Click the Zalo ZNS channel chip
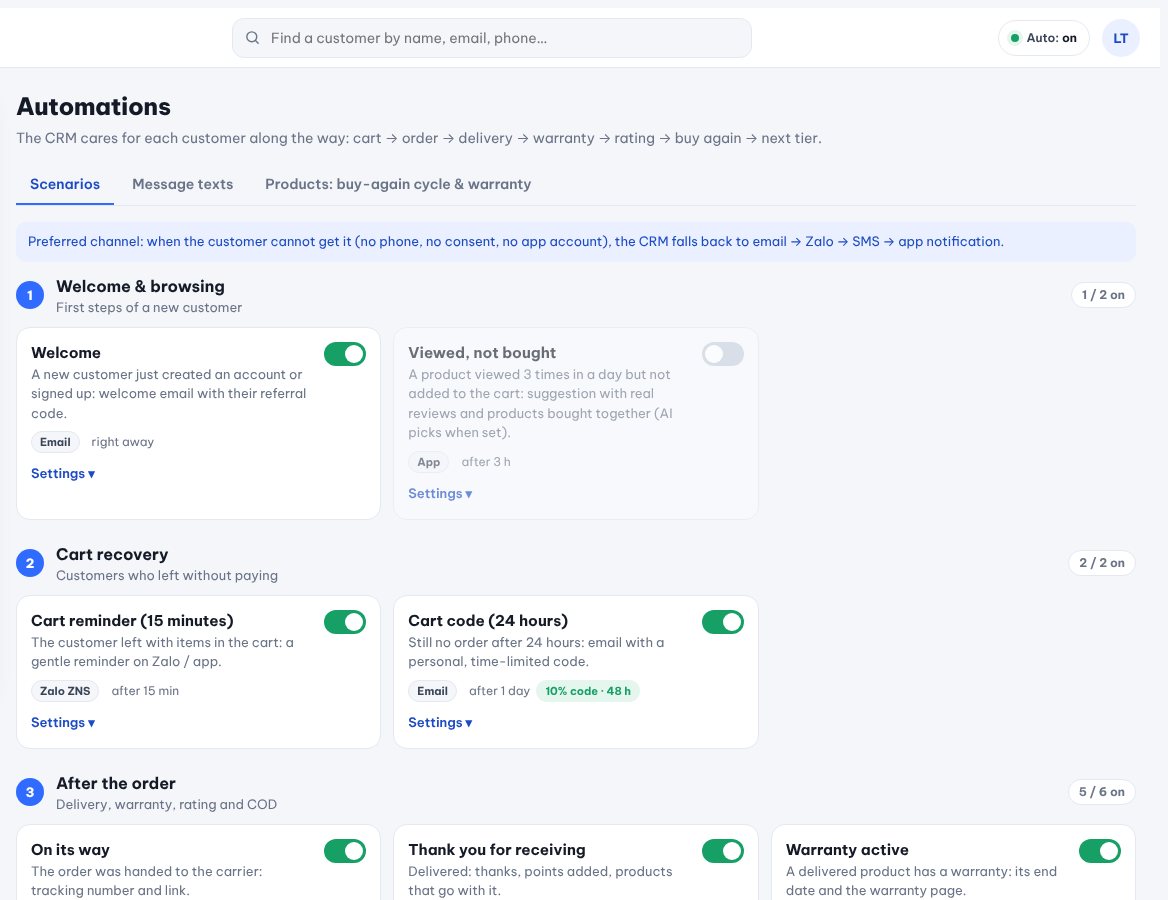 65,691
